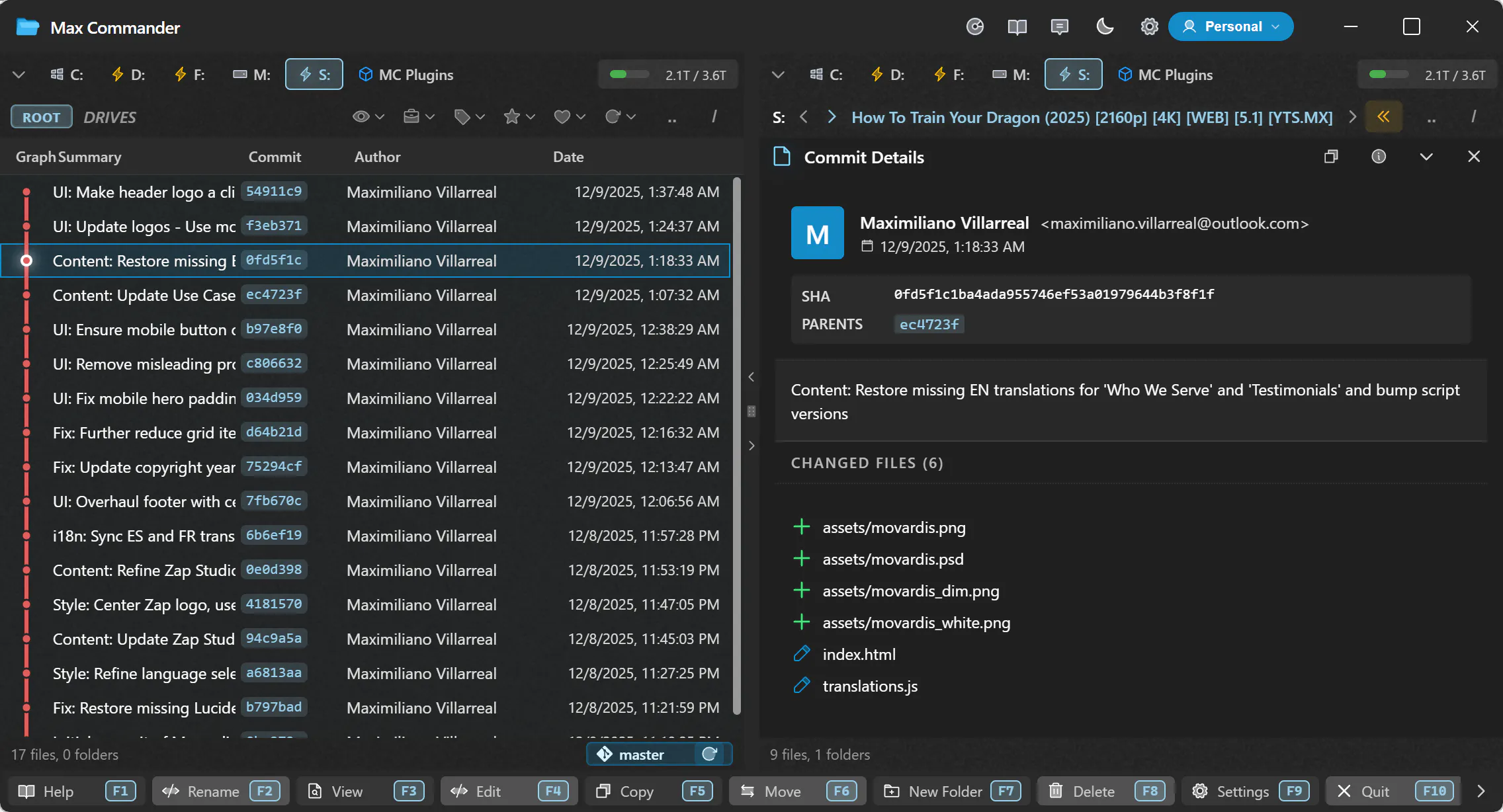Click the Rename F2 button
The width and height of the screenshot is (1503, 812).
click(x=221, y=791)
